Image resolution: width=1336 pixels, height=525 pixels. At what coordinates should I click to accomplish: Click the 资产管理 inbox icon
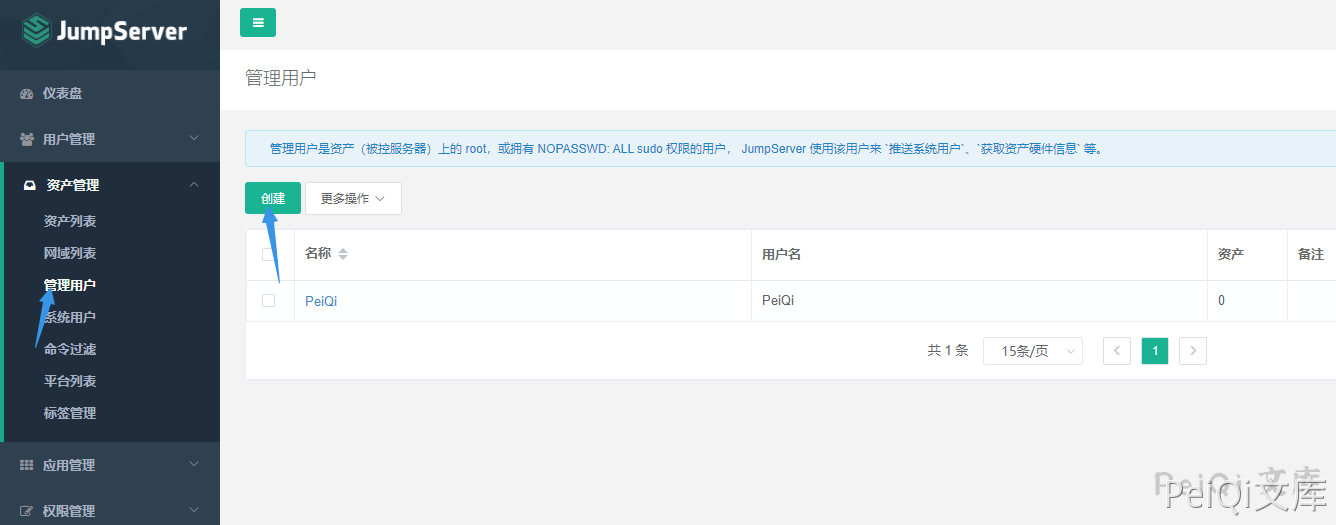(x=29, y=185)
